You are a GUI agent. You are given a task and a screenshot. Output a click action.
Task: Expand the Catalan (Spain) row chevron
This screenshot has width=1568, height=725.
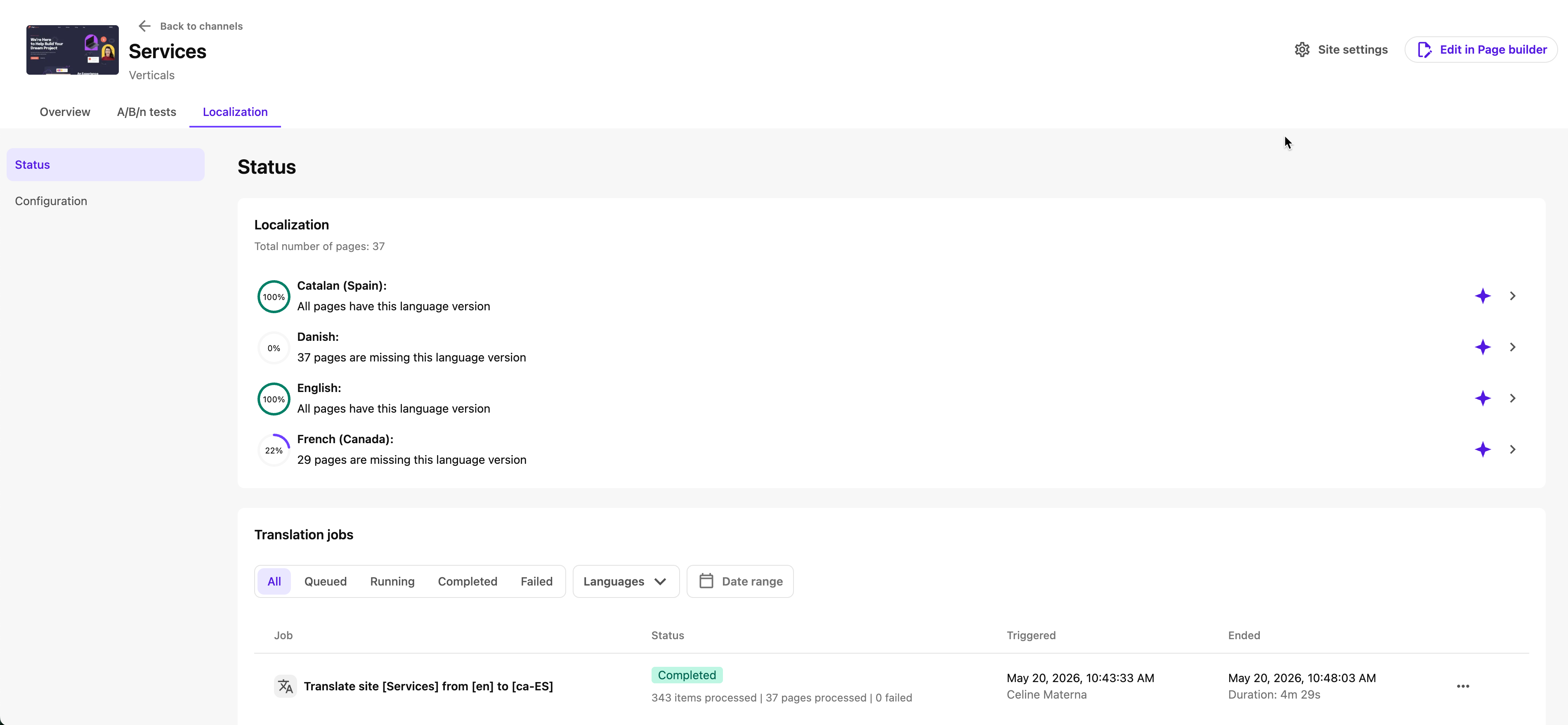point(1513,296)
